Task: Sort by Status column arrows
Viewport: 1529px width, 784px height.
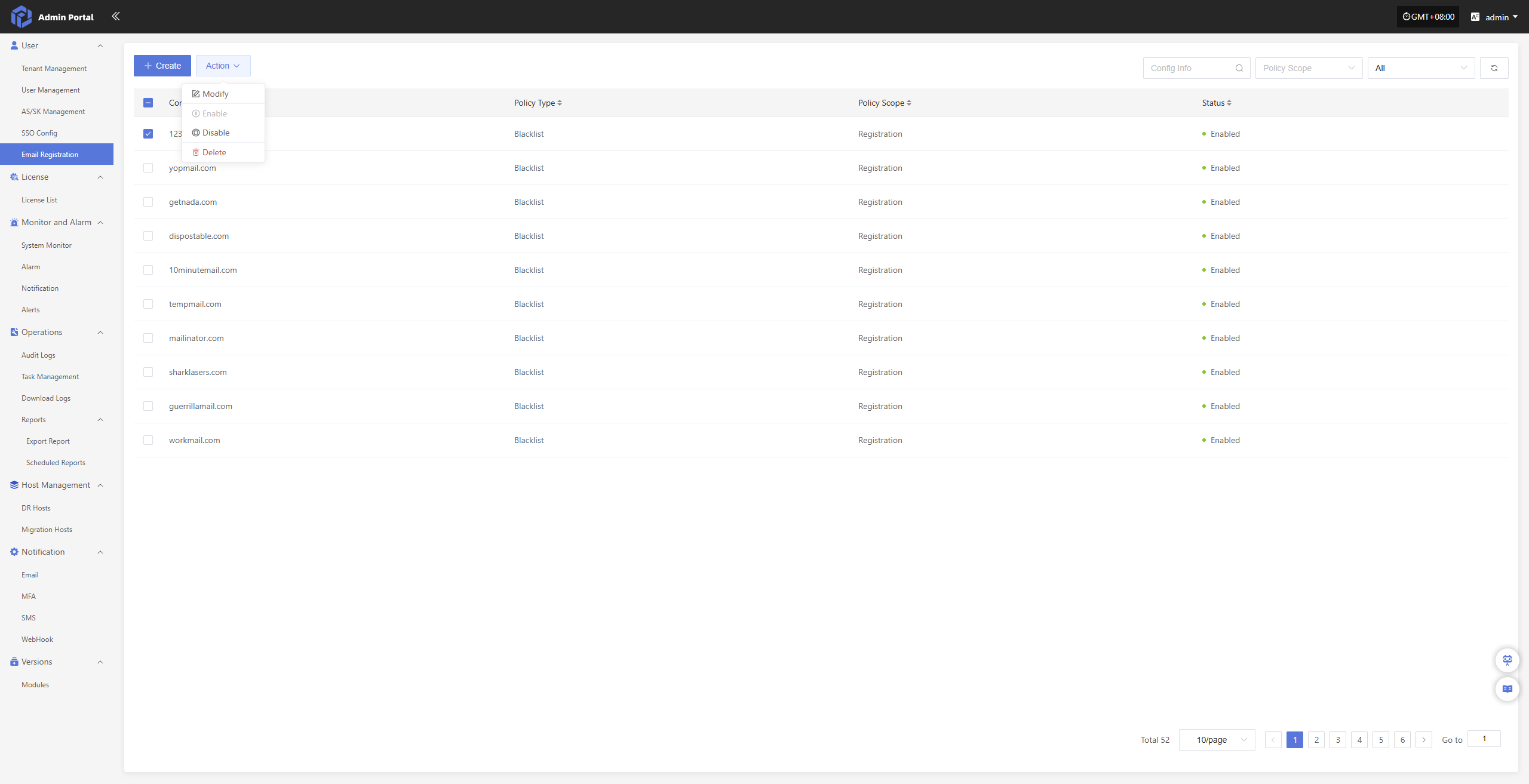Action: [1229, 103]
